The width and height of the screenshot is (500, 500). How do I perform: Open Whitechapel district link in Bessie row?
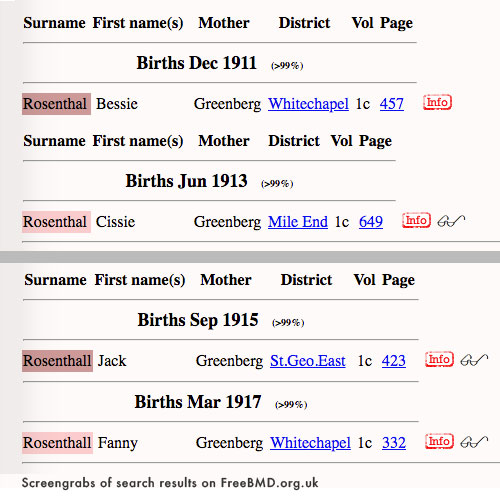click(308, 104)
